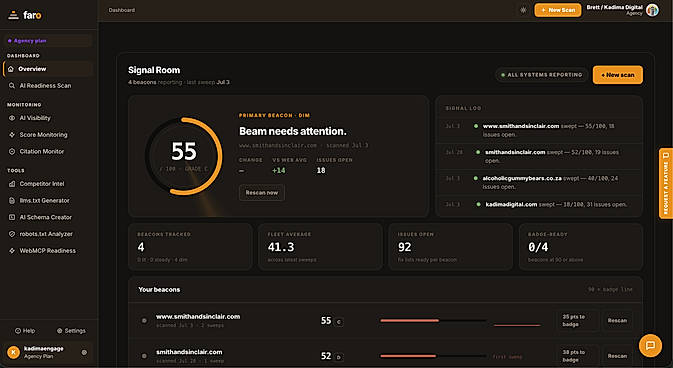673x368 pixels.
Task: Open alcoholicgummybears.co.za signal log entry
Action: [x=539, y=182]
